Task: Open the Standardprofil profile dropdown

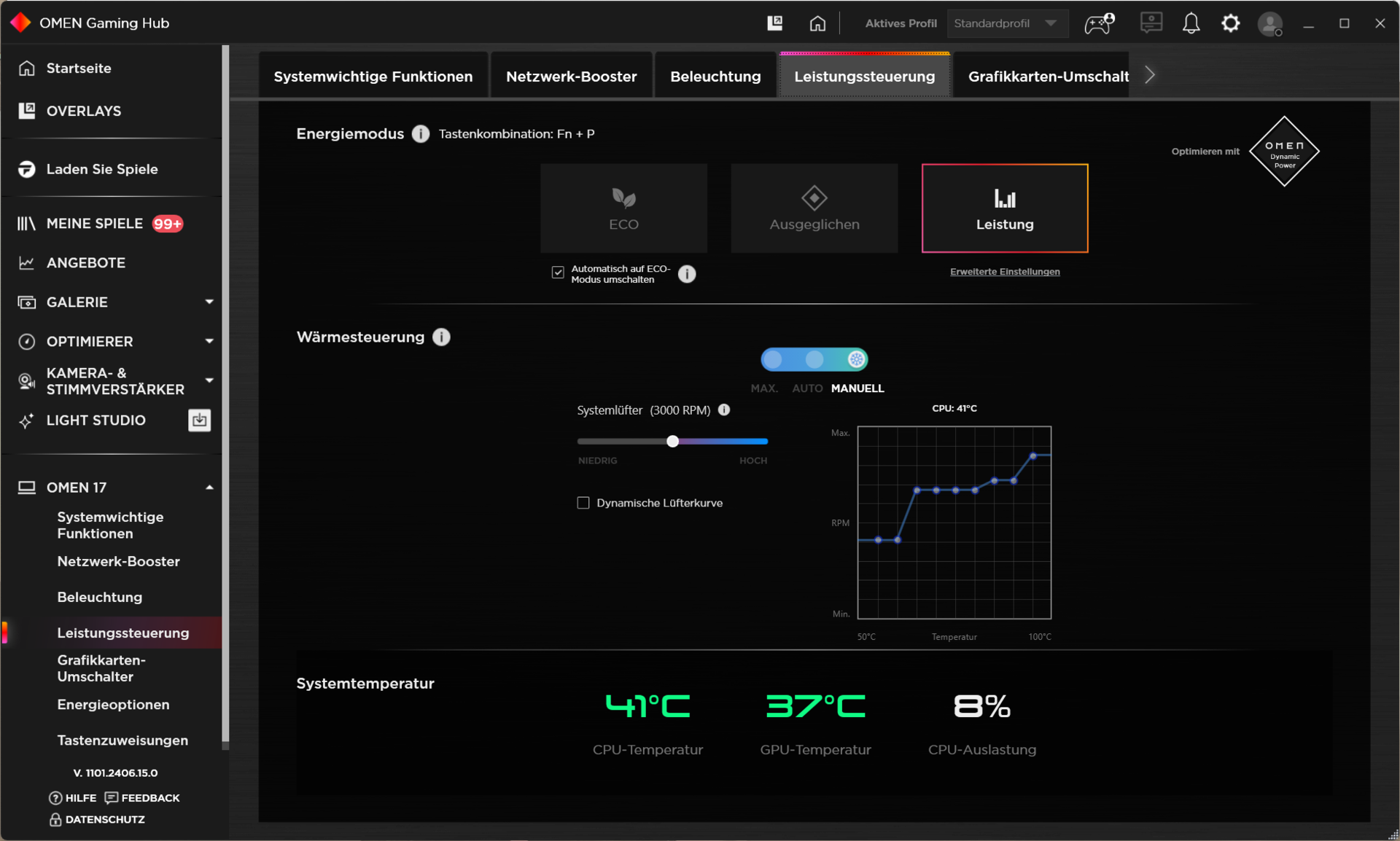Action: (x=1007, y=23)
